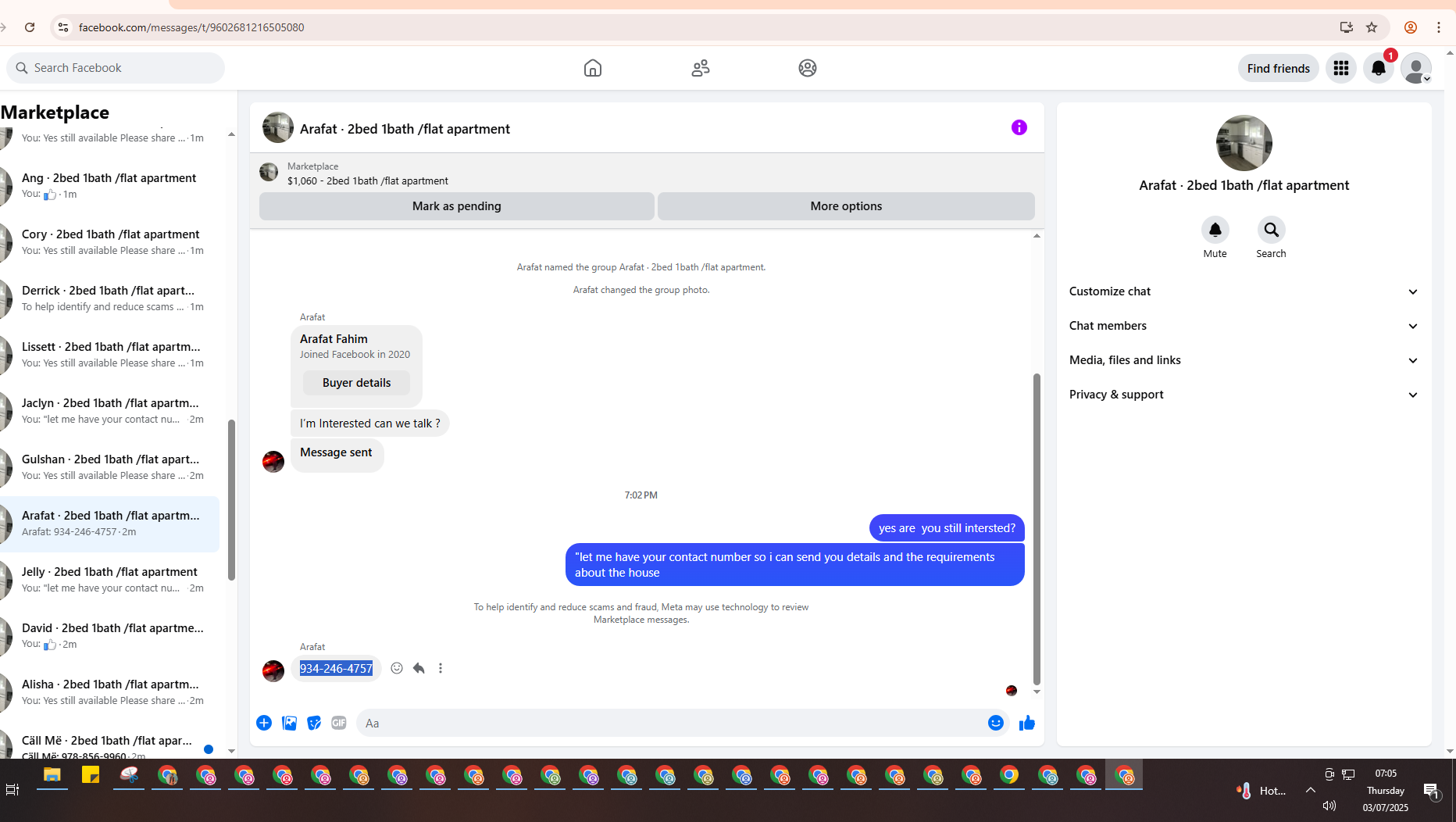1456x822 pixels.
Task: Click the install app icon in address bar
Action: coord(1346,27)
